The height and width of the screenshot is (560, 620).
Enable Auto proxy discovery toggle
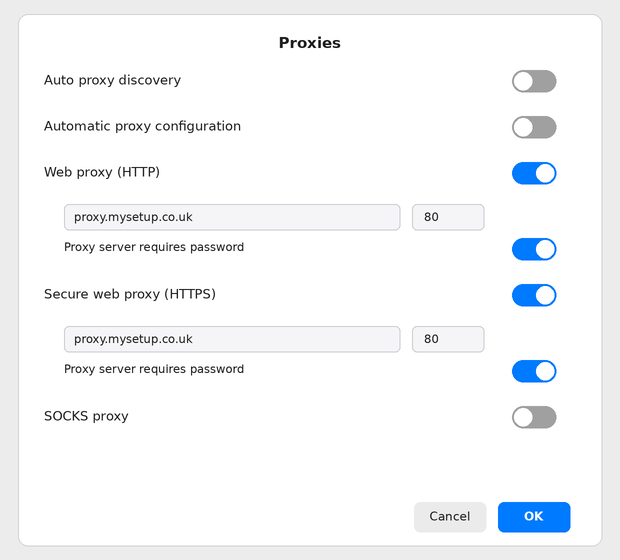click(534, 81)
